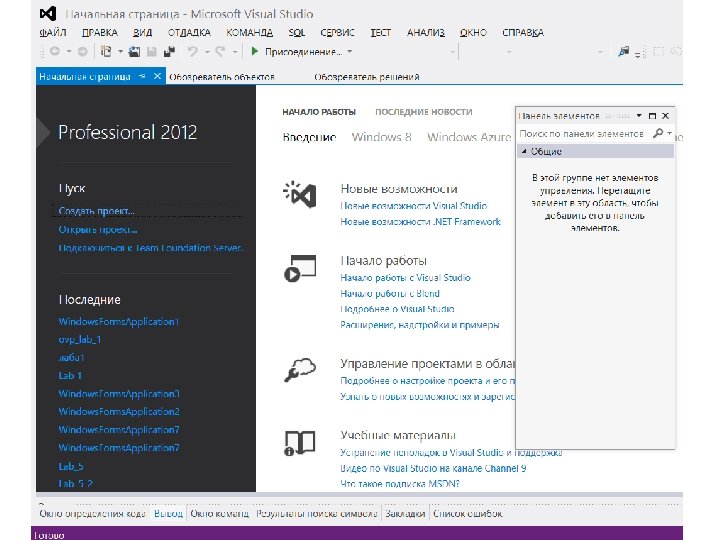
Task: Click the Начало работы video icon
Action: coord(300,268)
